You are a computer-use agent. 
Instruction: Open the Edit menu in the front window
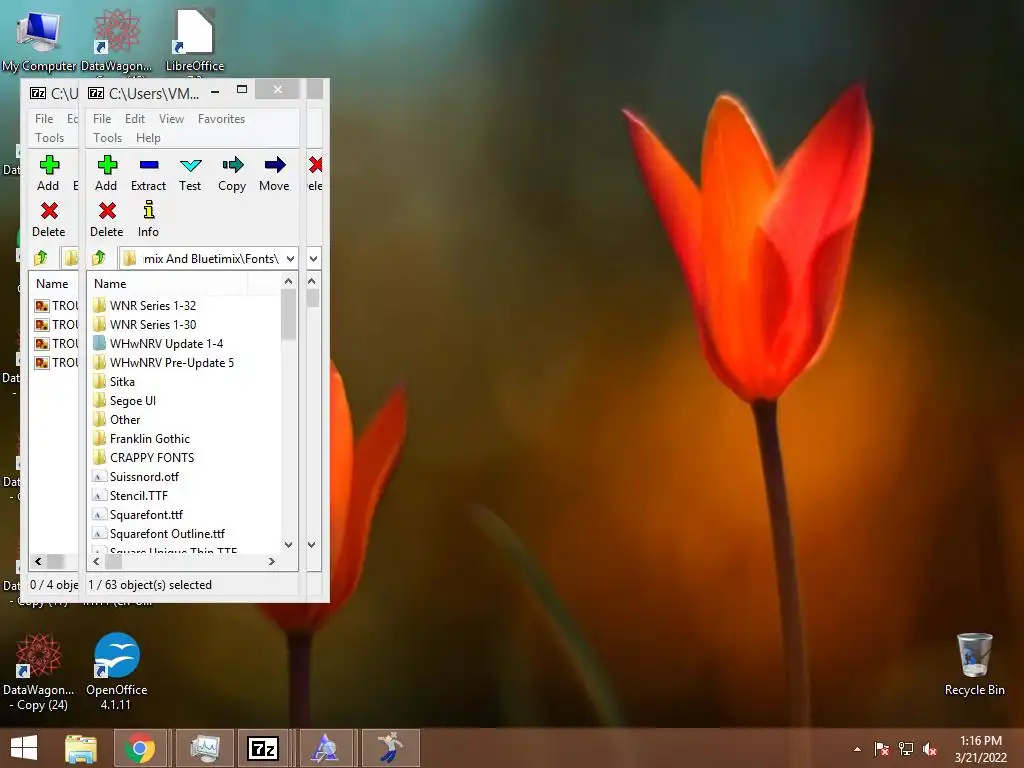pos(135,119)
